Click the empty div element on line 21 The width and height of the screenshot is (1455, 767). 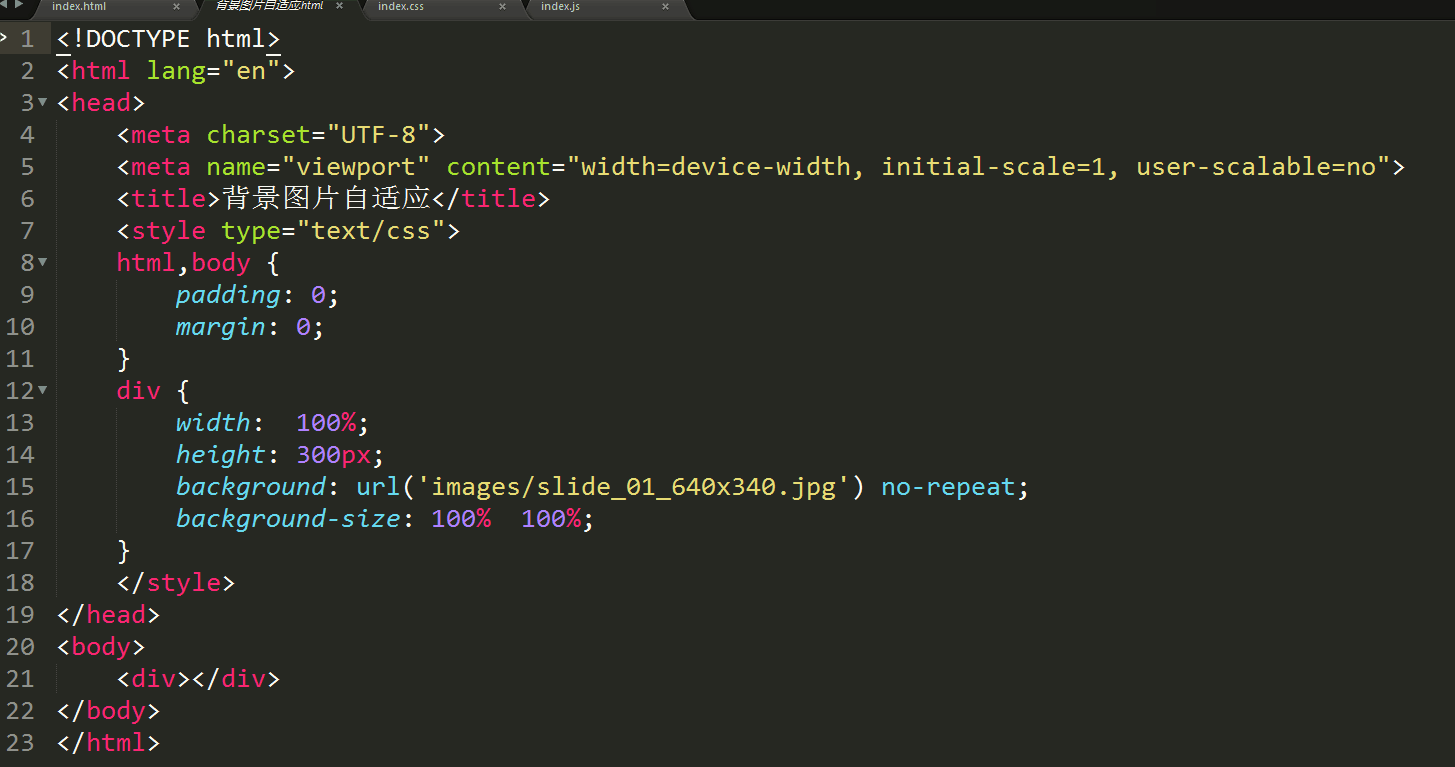point(198,679)
